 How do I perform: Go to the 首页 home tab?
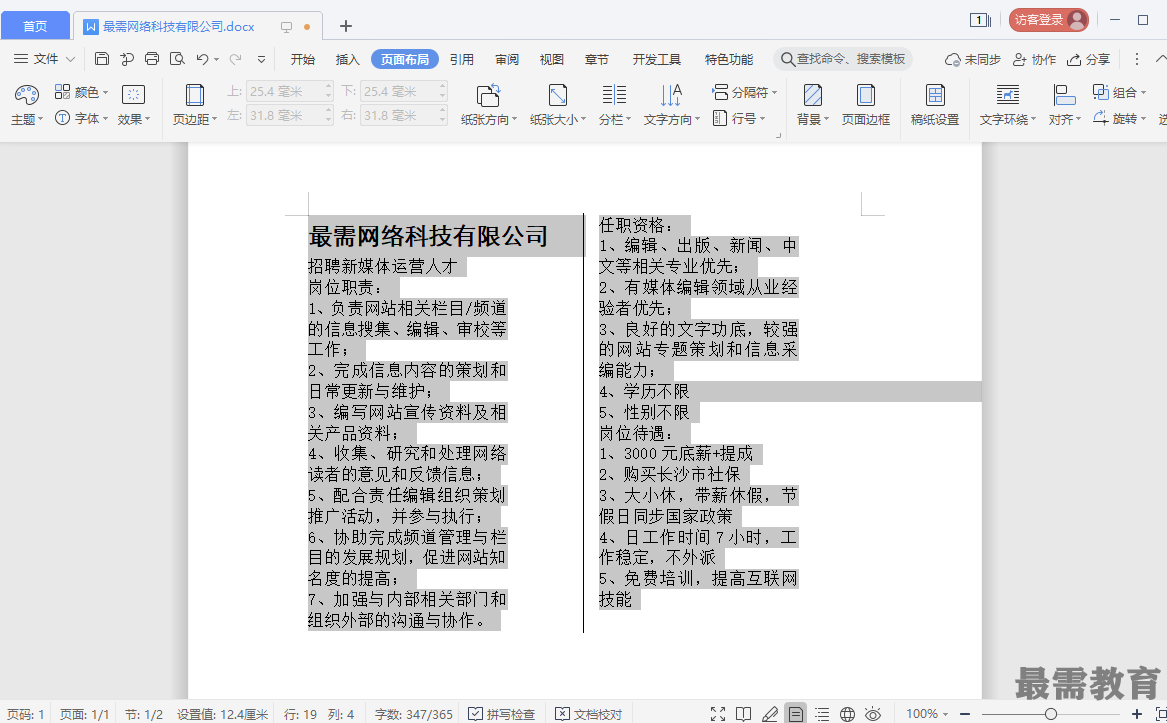[35, 26]
